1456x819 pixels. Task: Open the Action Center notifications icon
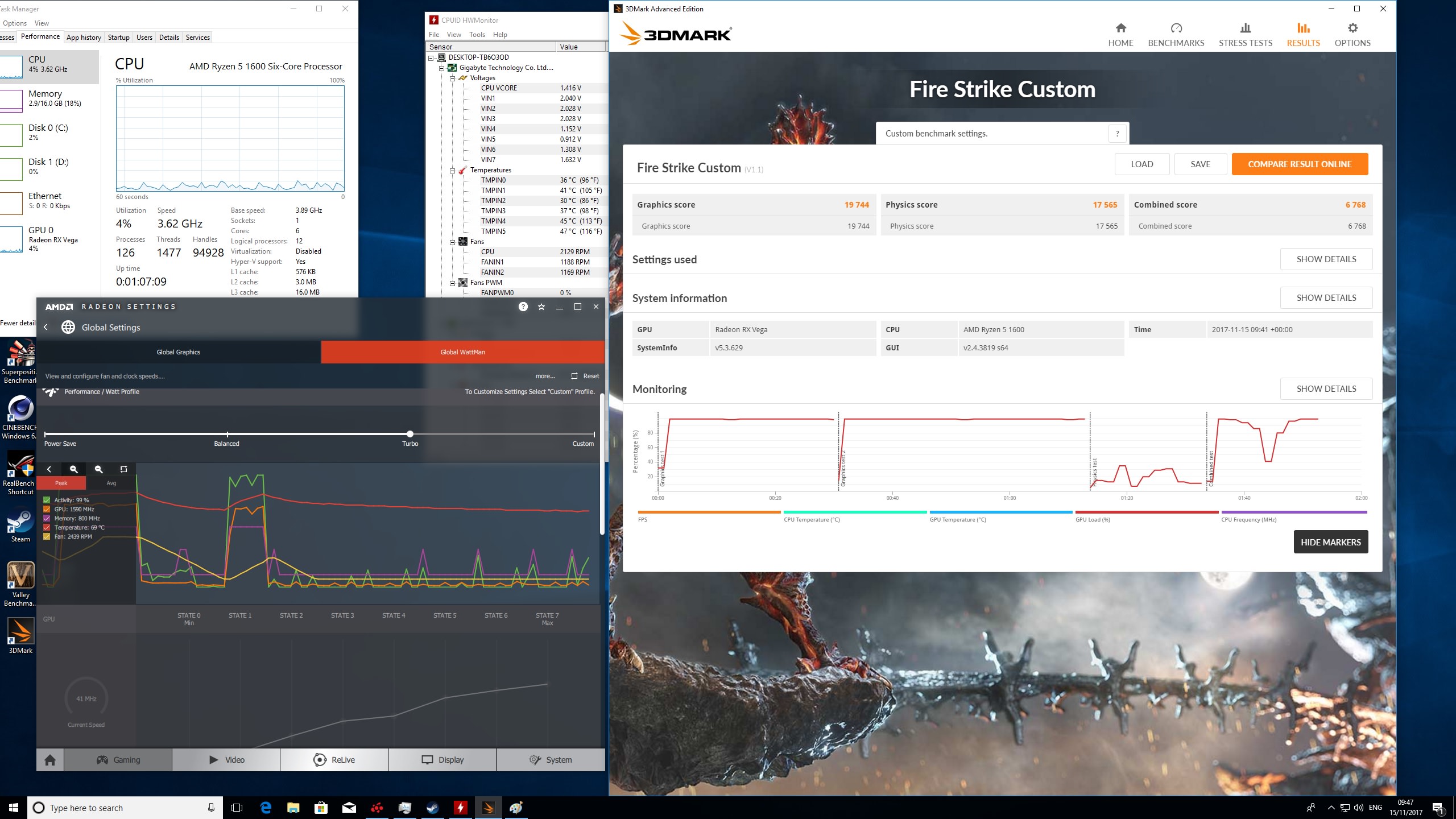pyautogui.click(x=1438, y=808)
